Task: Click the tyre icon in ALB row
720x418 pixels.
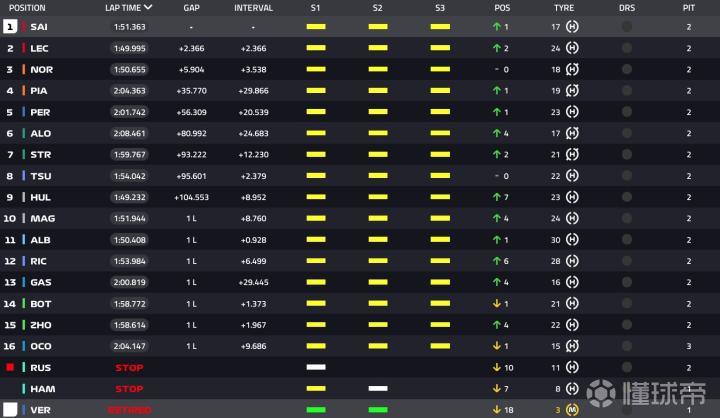Action: 571,240
